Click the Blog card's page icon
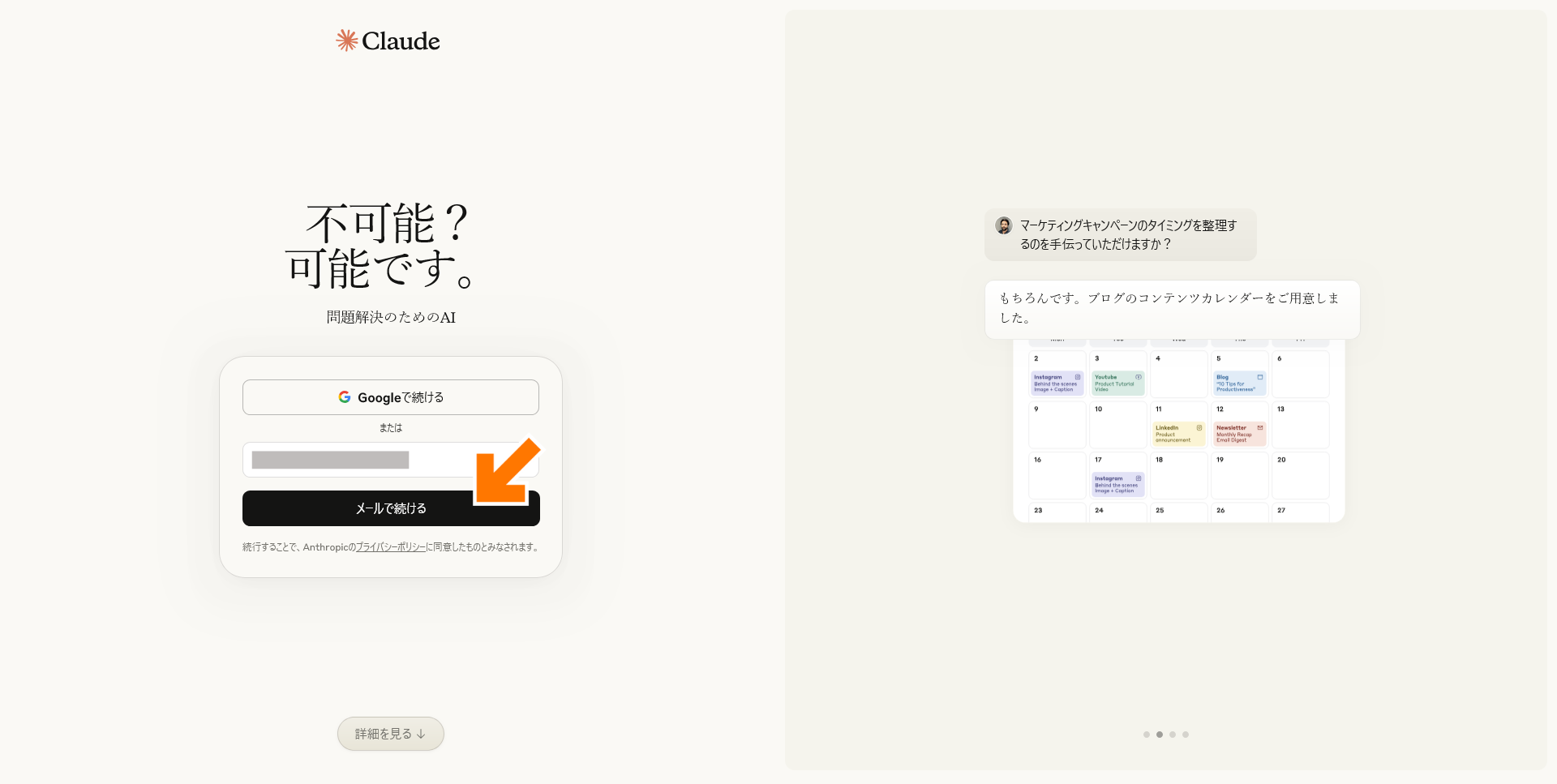Image resolution: width=1557 pixels, height=784 pixels. (1259, 377)
